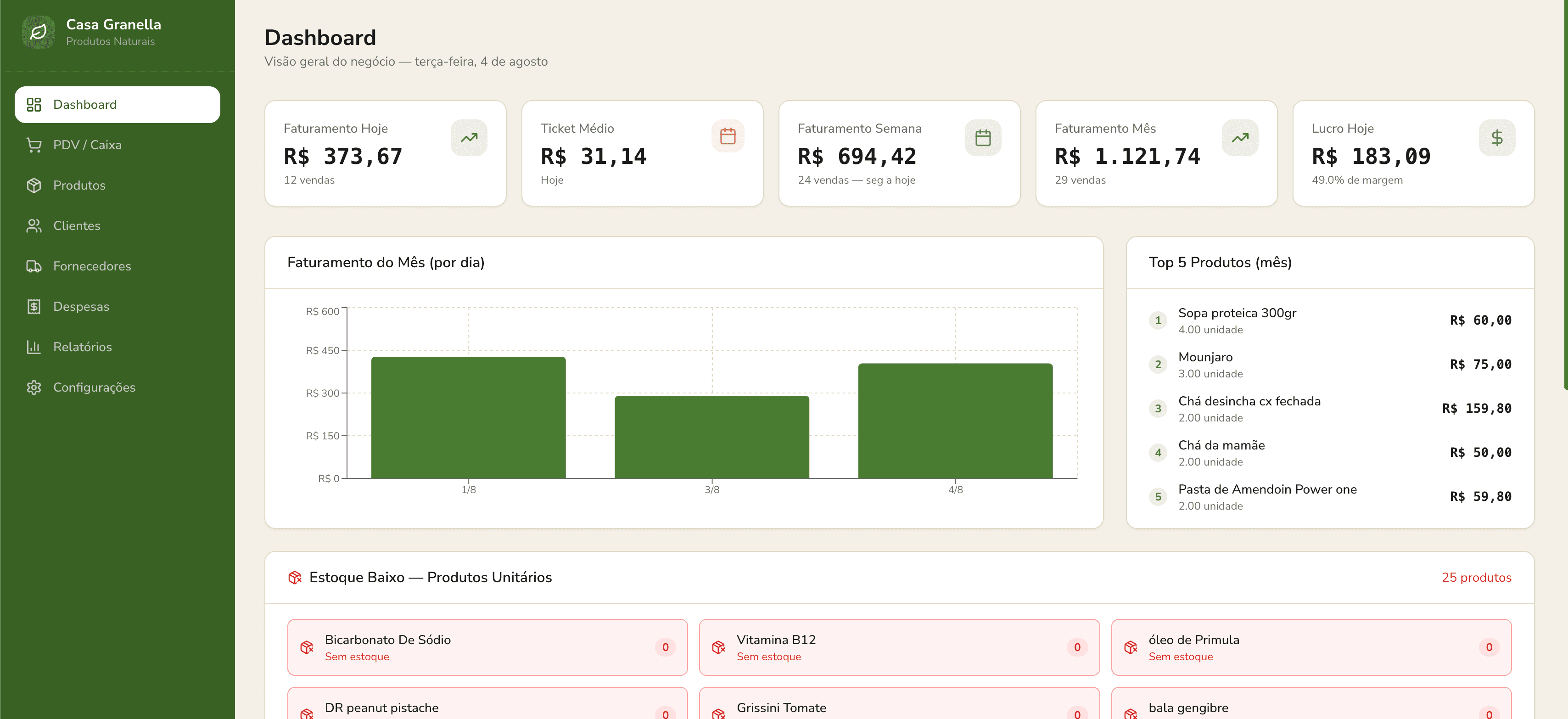Click the trend icon in Faturamento Mês card
This screenshot has width=1568, height=719.
pyautogui.click(x=1240, y=138)
